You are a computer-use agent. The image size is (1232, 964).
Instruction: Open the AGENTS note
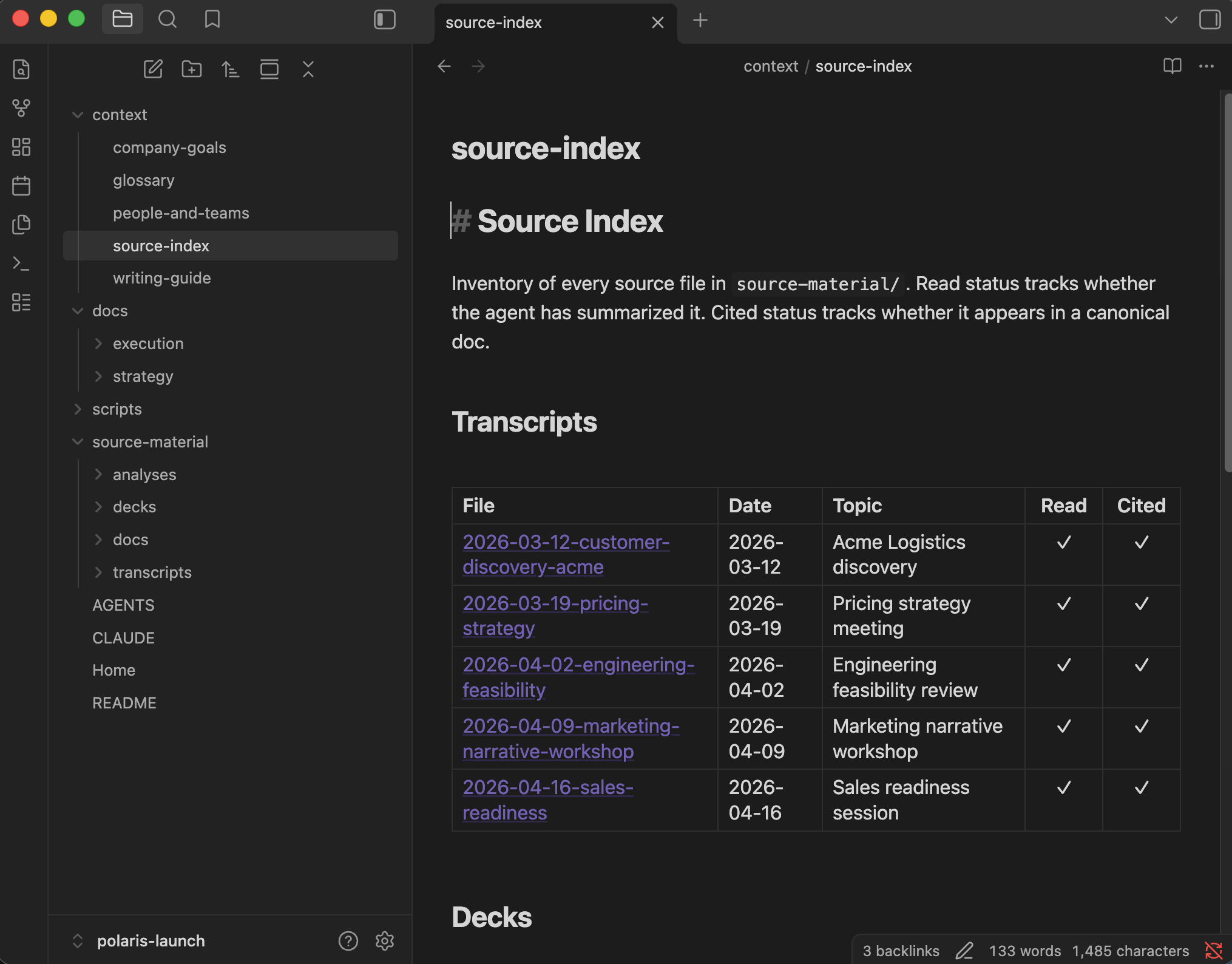231,605
